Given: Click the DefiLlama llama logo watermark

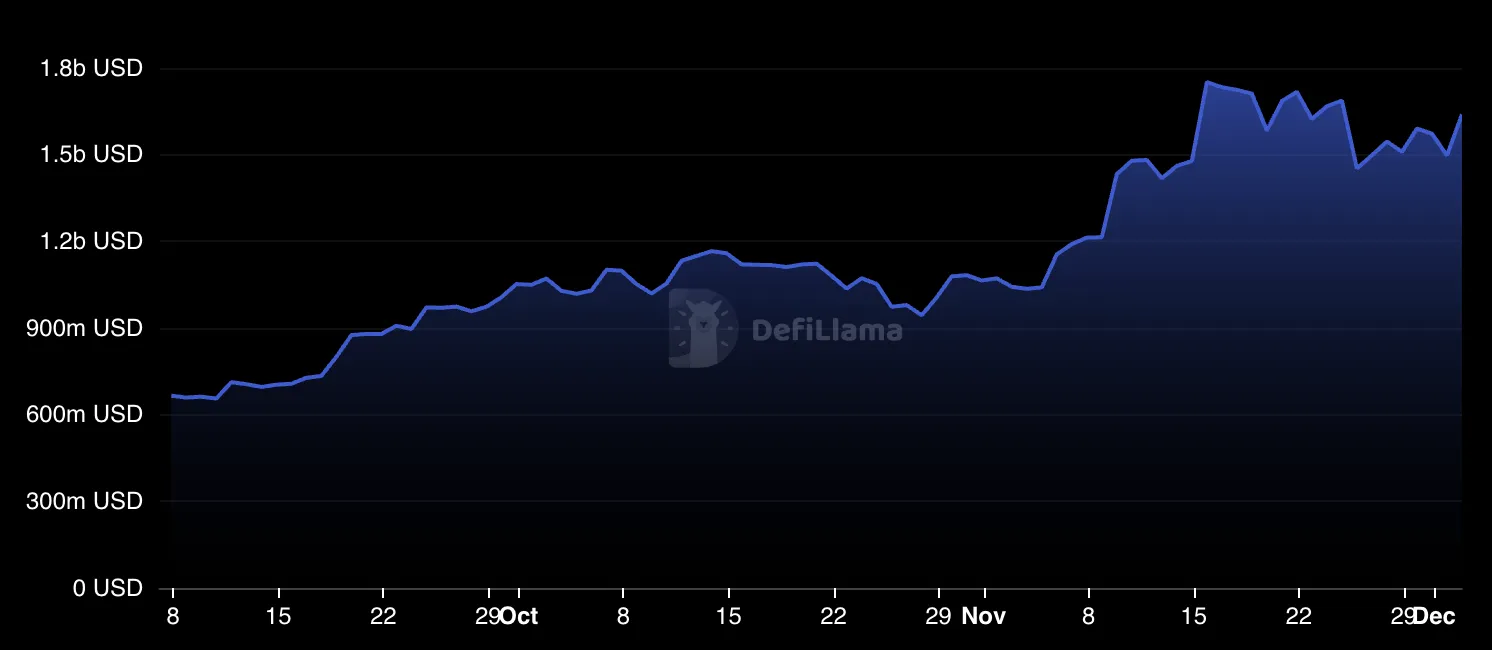Looking at the screenshot, I should coord(703,328).
